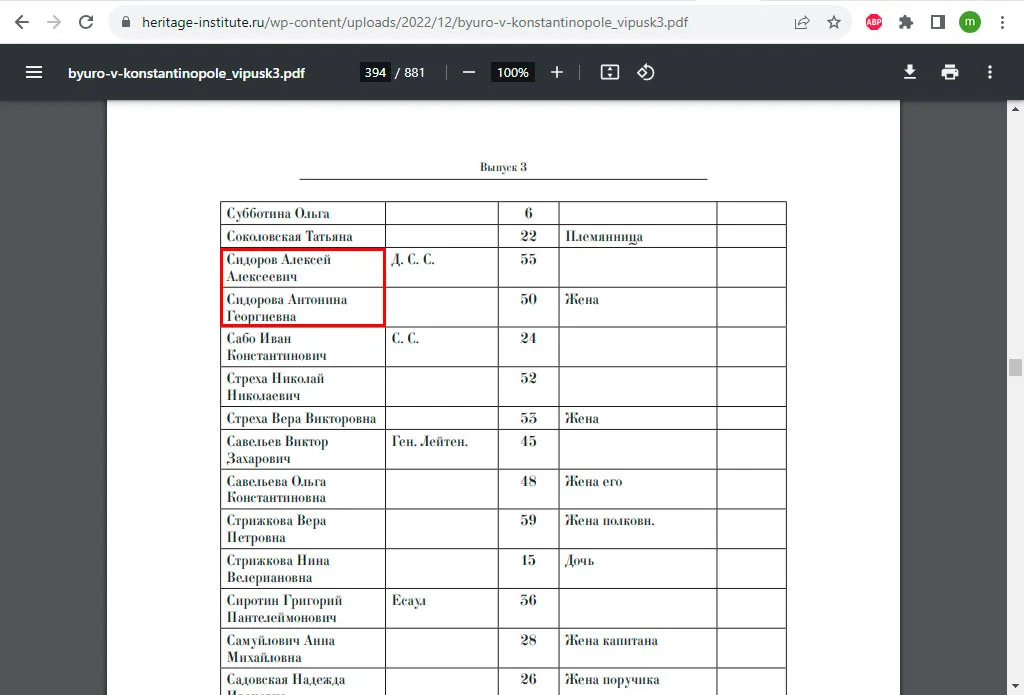Screen dimensions: 1024x695
Task: Open the PDF sidebar menu (hamburger icon)
Action: click(34, 73)
